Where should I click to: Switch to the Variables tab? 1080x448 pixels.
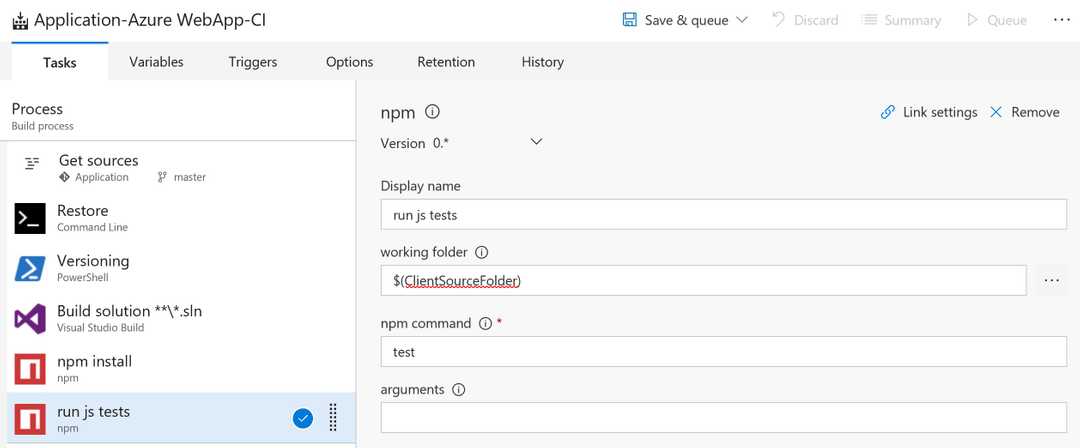(x=156, y=62)
